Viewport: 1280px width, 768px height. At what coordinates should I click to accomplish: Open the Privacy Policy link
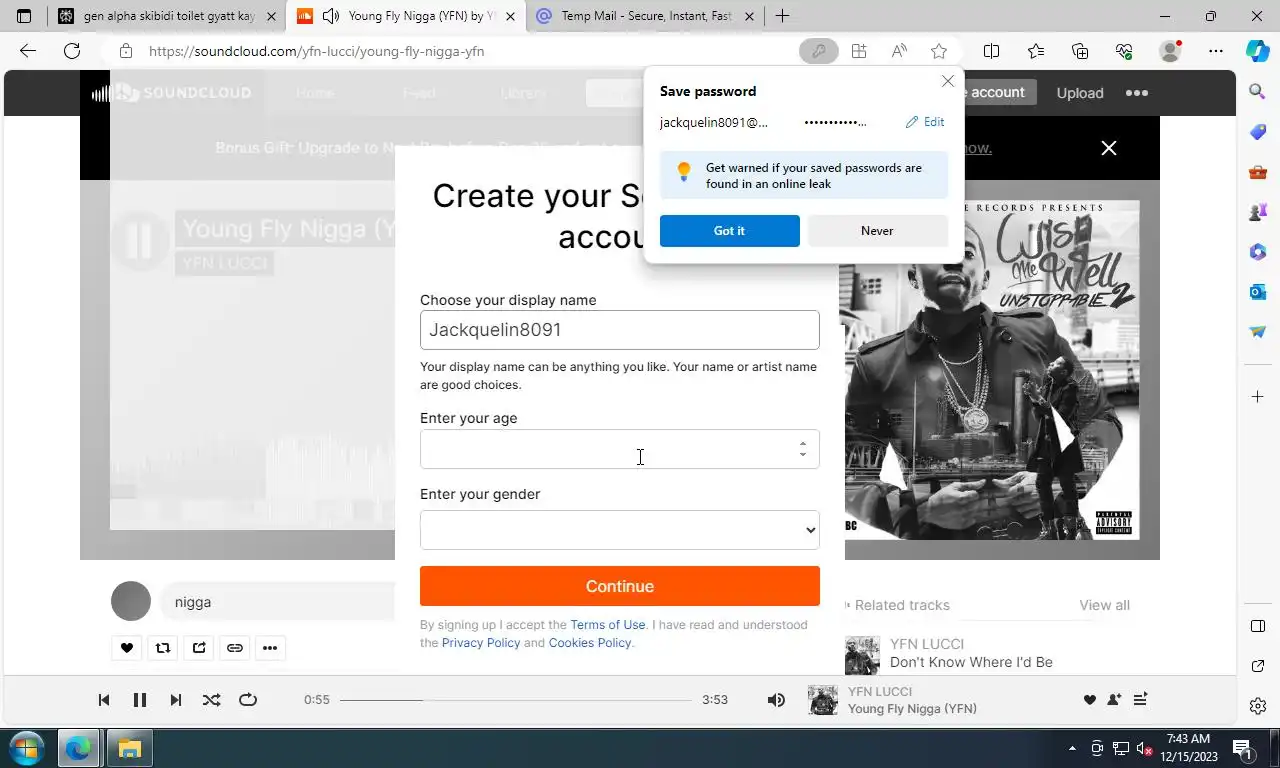point(481,643)
